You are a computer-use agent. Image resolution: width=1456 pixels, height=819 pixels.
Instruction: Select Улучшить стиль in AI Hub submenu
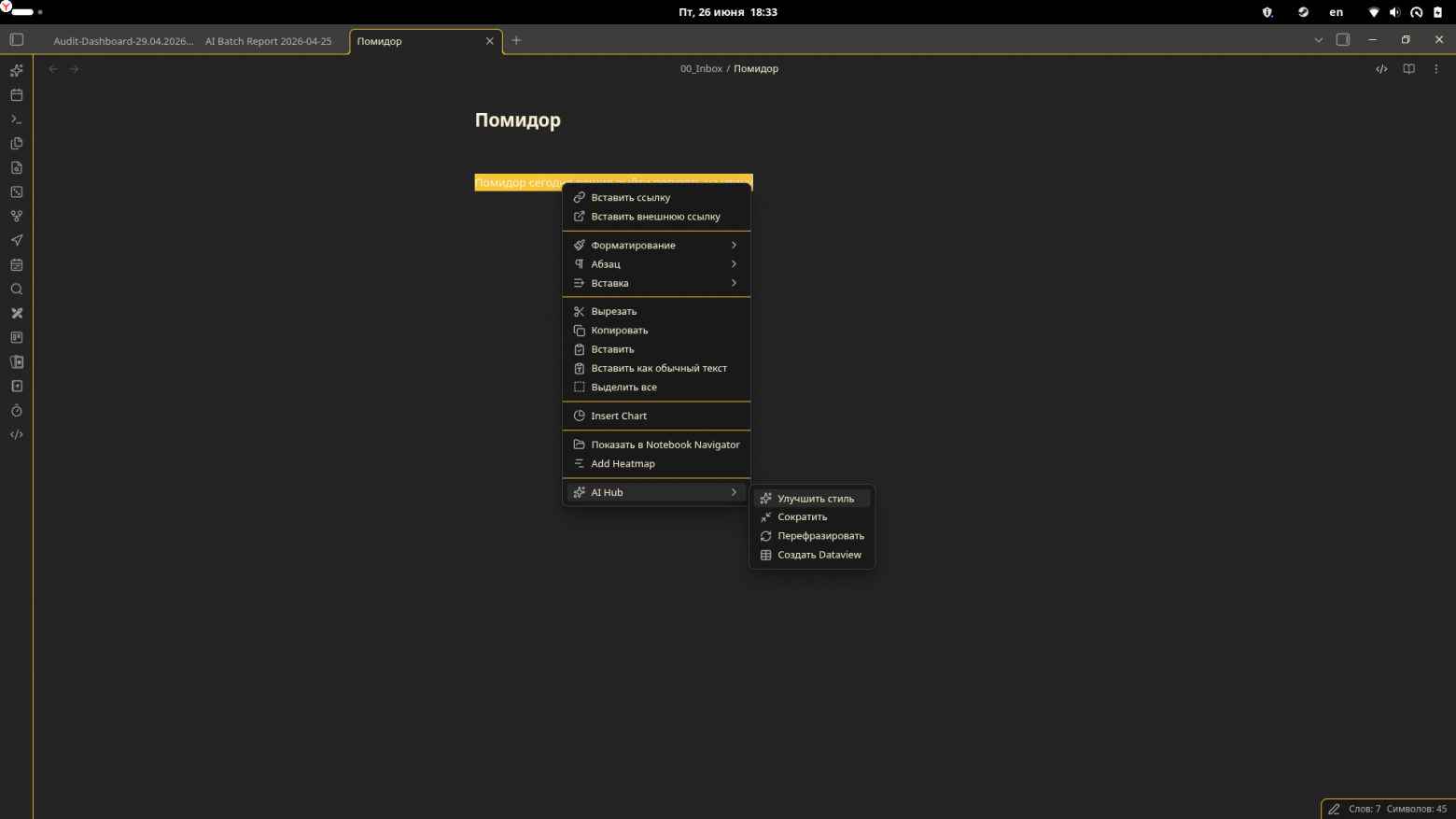click(812, 499)
